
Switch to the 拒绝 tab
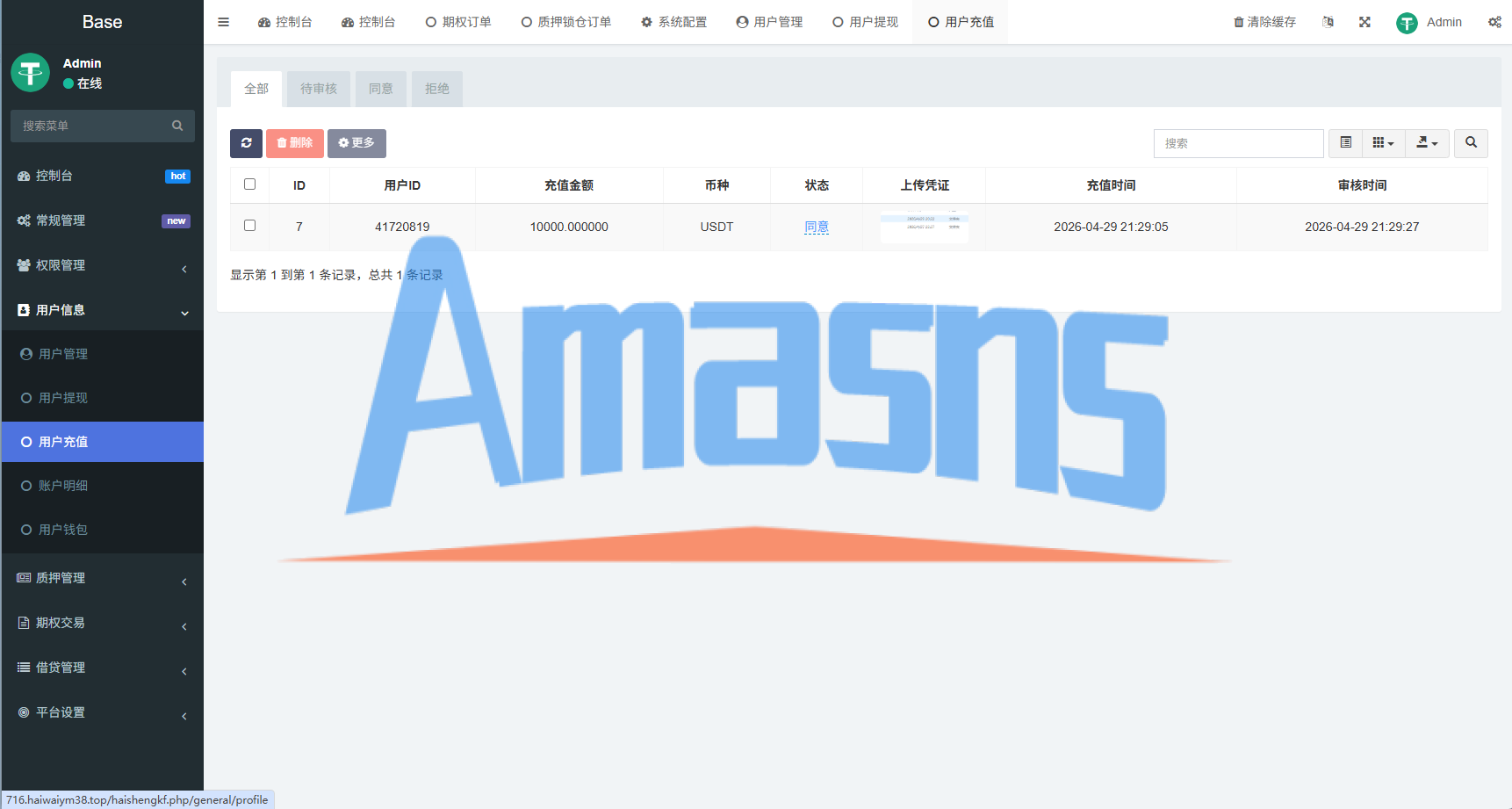(437, 89)
